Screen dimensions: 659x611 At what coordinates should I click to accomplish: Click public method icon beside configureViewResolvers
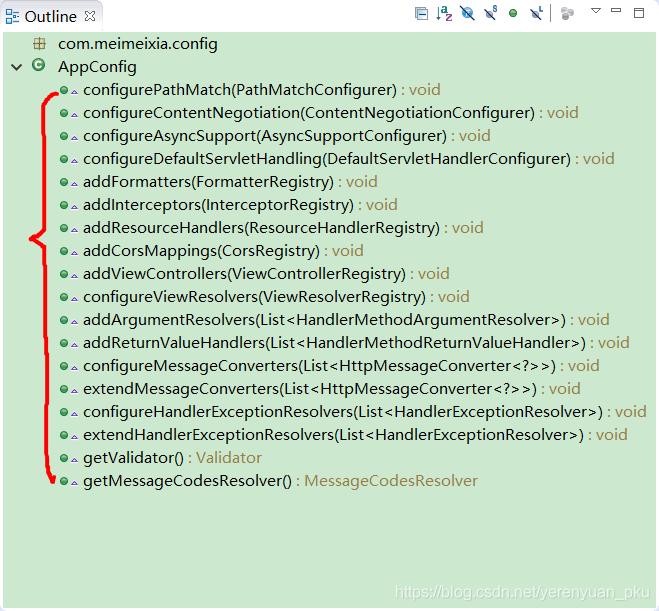pyautogui.click(x=64, y=297)
